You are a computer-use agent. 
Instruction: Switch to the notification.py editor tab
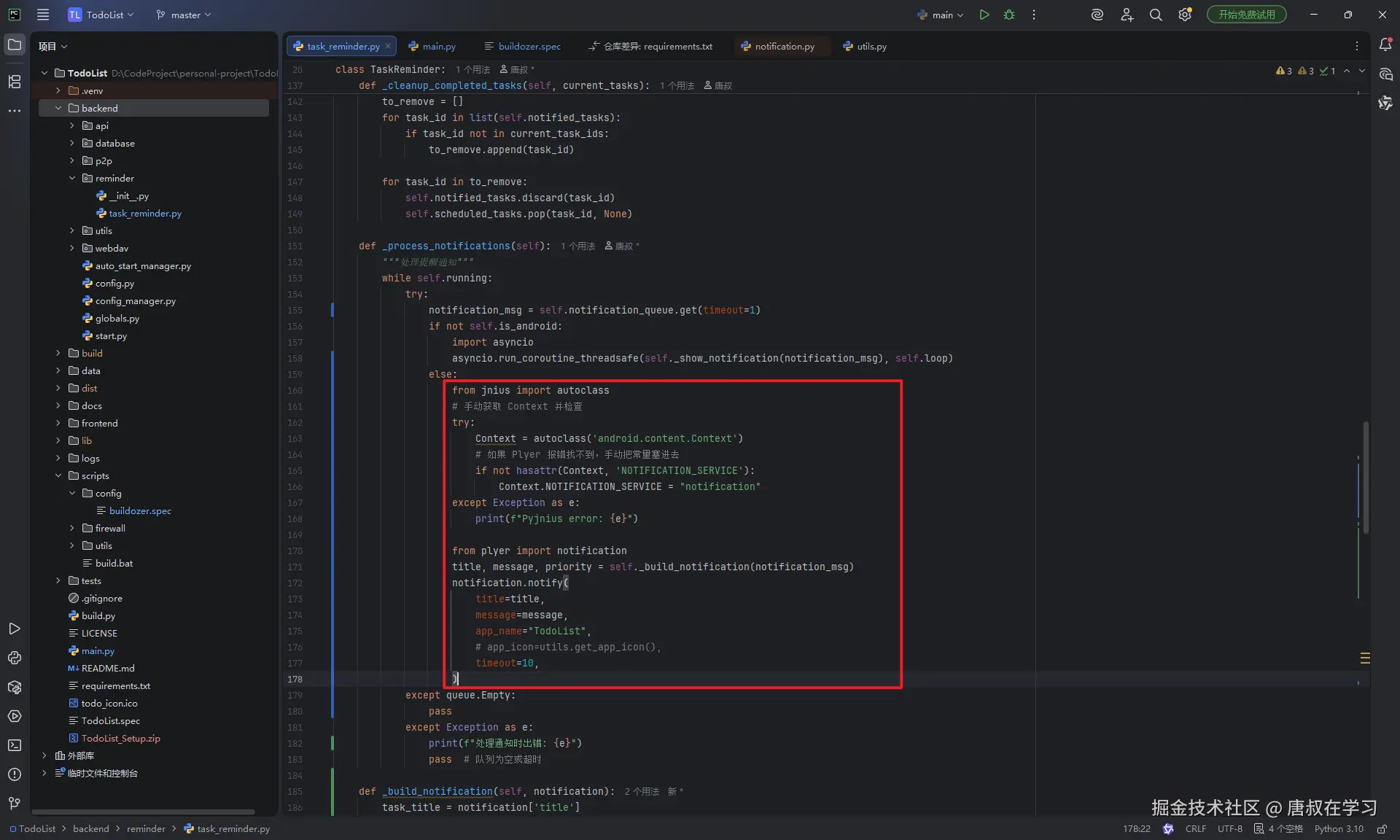point(784,46)
